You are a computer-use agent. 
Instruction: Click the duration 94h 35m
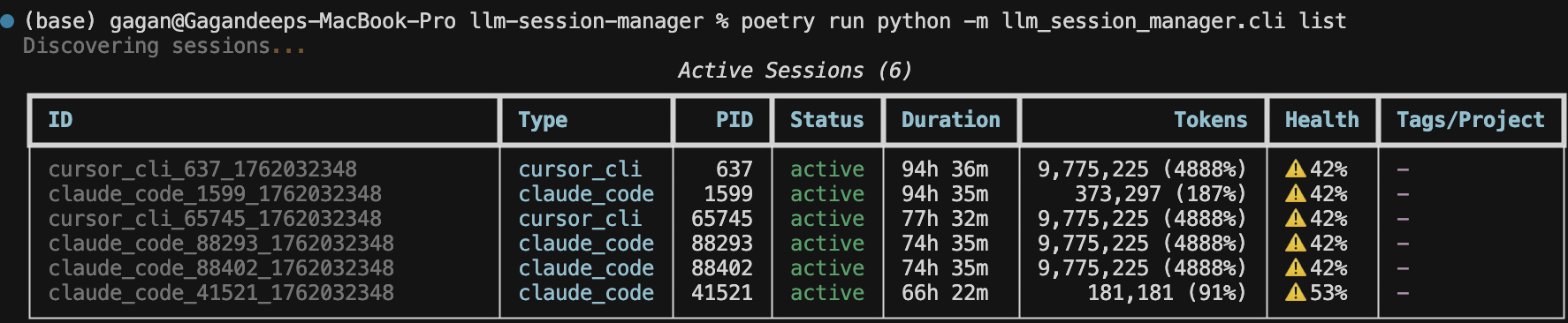pos(945,193)
